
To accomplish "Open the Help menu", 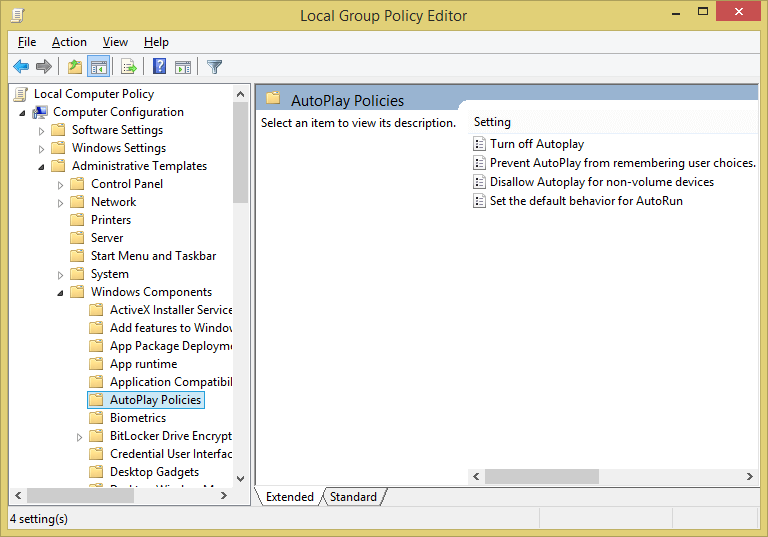I will [x=156, y=42].
